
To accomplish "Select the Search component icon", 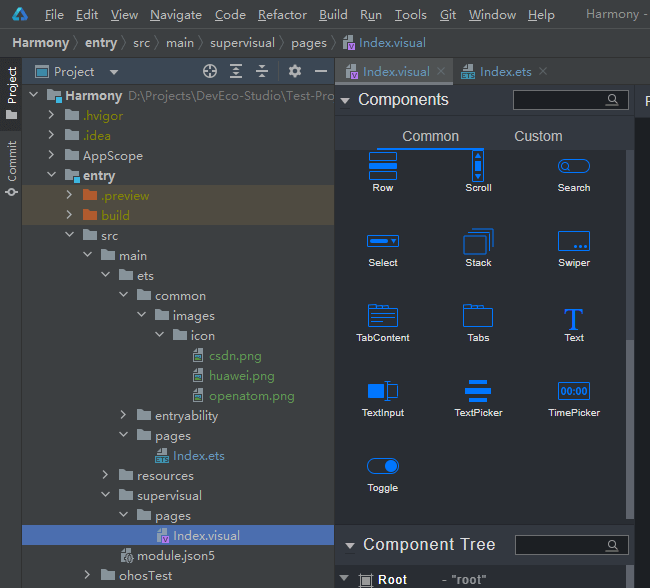I will (574, 166).
